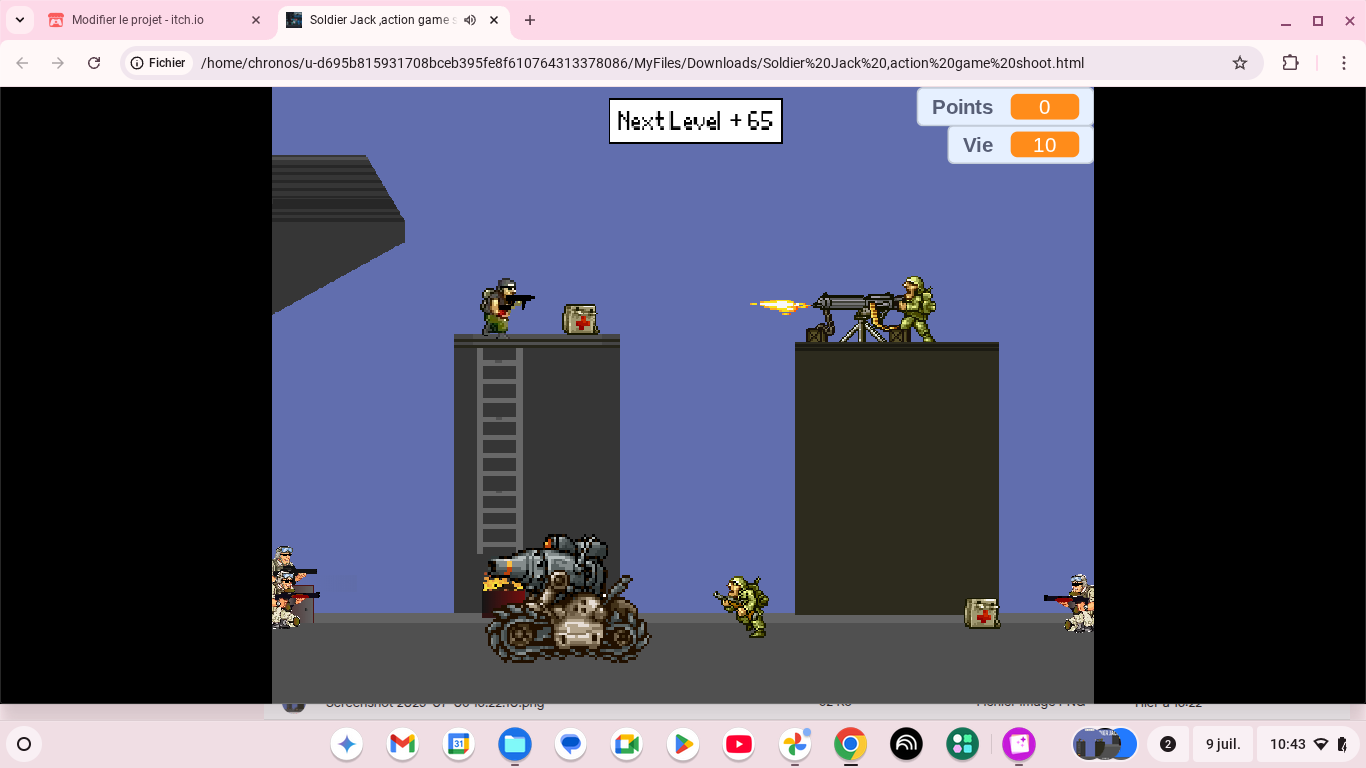Mute the Soldier Jack tab audio icon
This screenshot has height=768, width=1366.
coord(470,20)
